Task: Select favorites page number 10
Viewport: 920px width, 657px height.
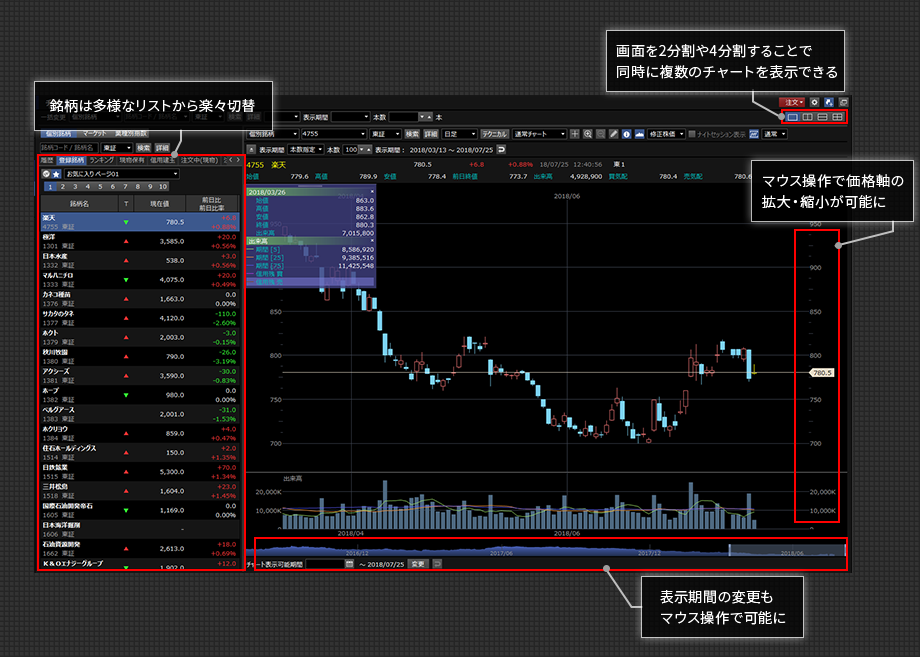Action: coord(163,187)
